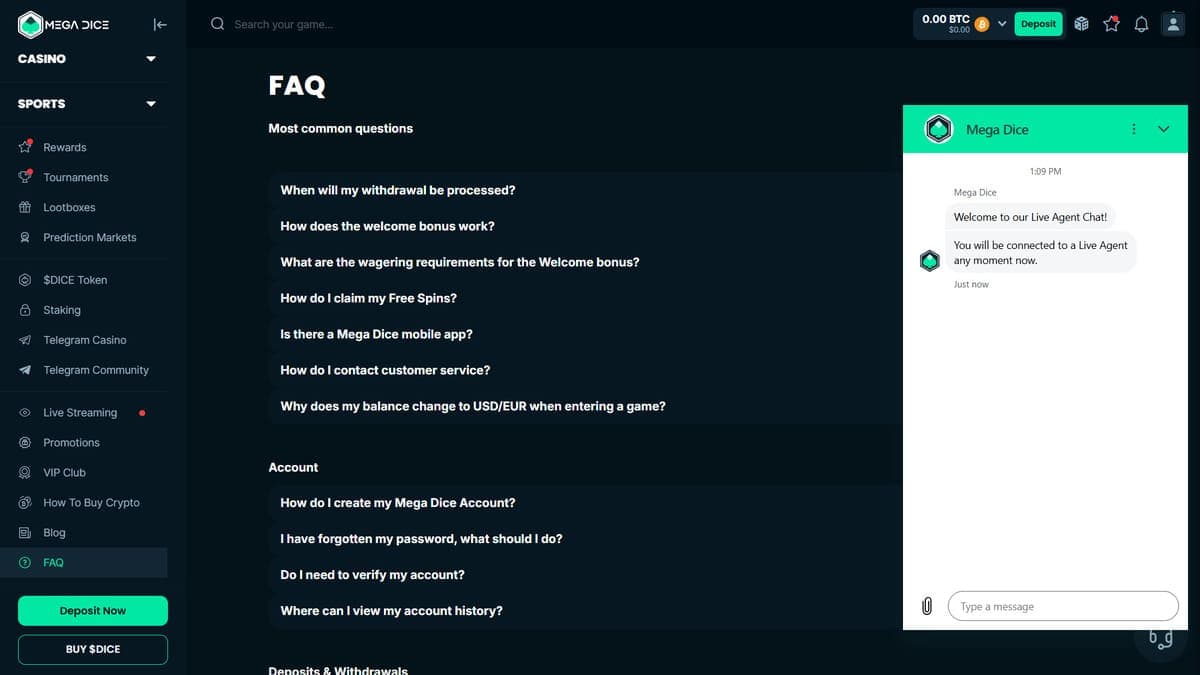This screenshot has width=1200, height=675.
Task: Minimize the chat using the chevron
Action: pos(1163,129)
